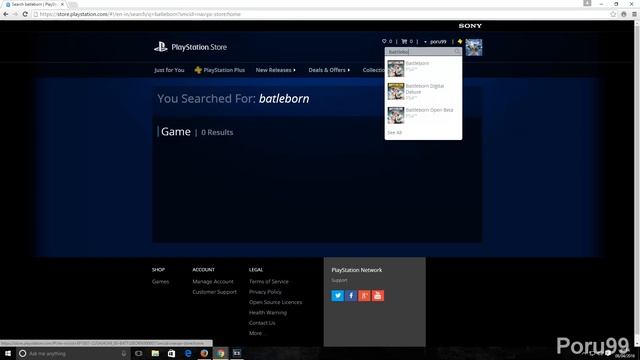Screen dimensions: 640x360
Task: Select the Battleborn Digital Deluxe suggestion
Action: point(423,92)
